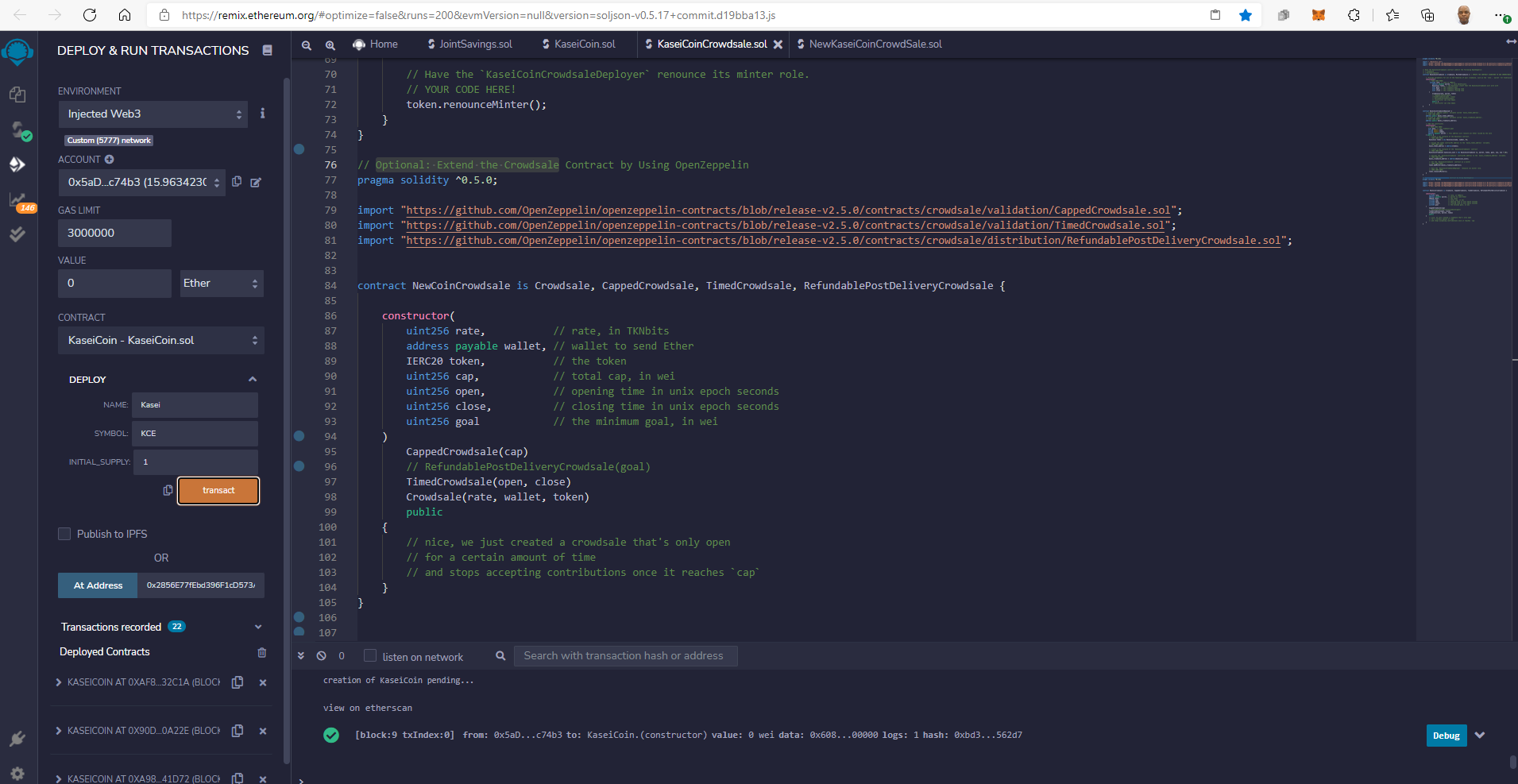The image size is (1518, 784).
Task: Toggle breakpoint marker at line 94
Action: (x=299, y=436)
